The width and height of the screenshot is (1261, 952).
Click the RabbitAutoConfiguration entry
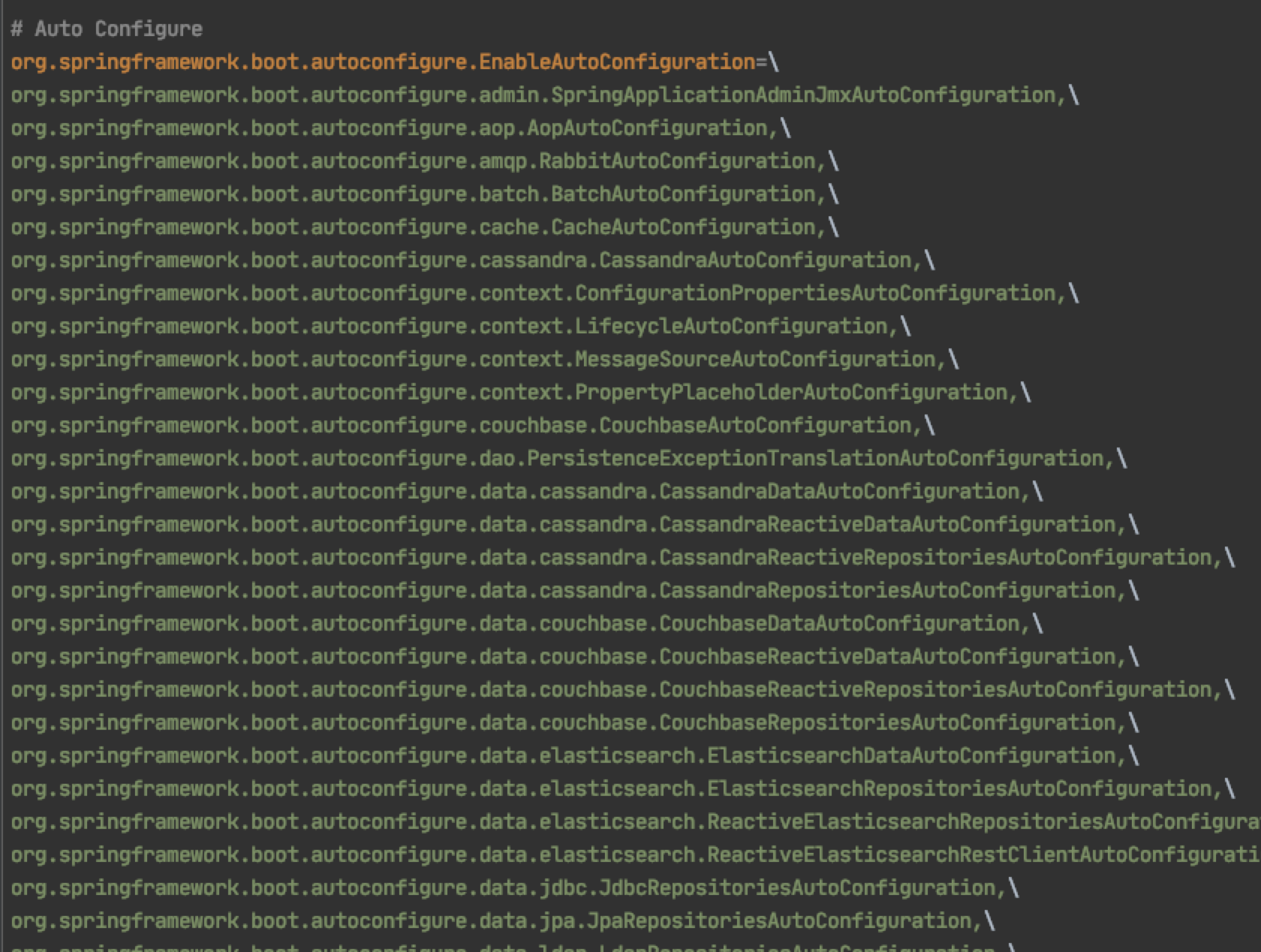(425, 161)
